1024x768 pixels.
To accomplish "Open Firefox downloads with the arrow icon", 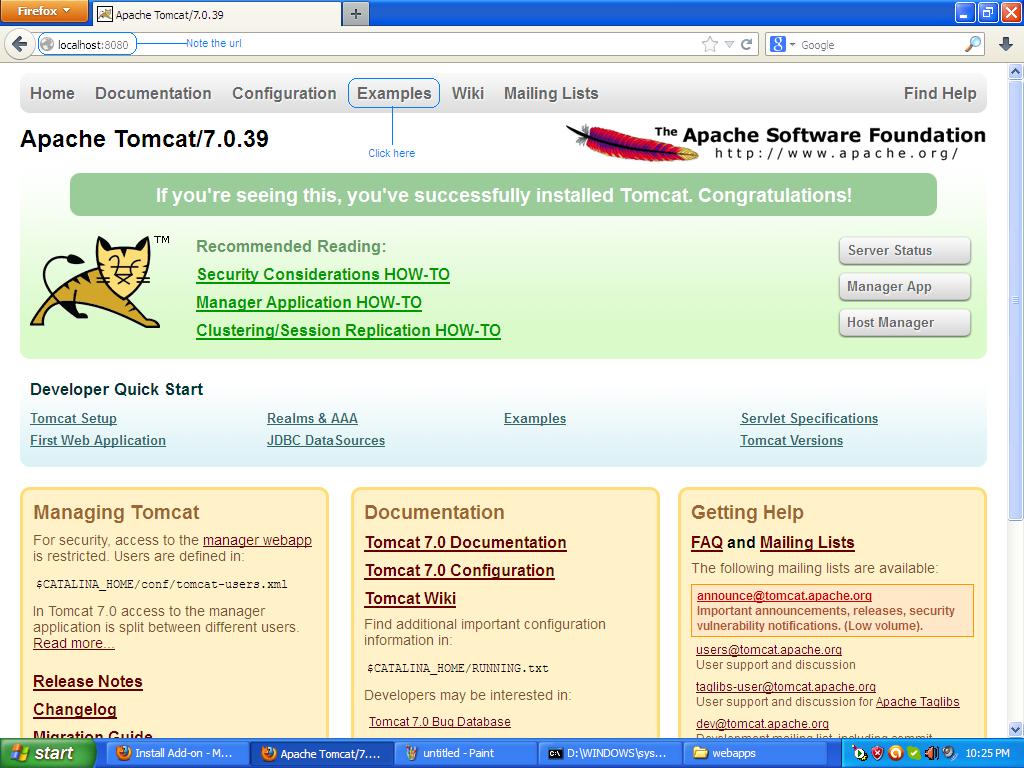I will click(1007, 44).
